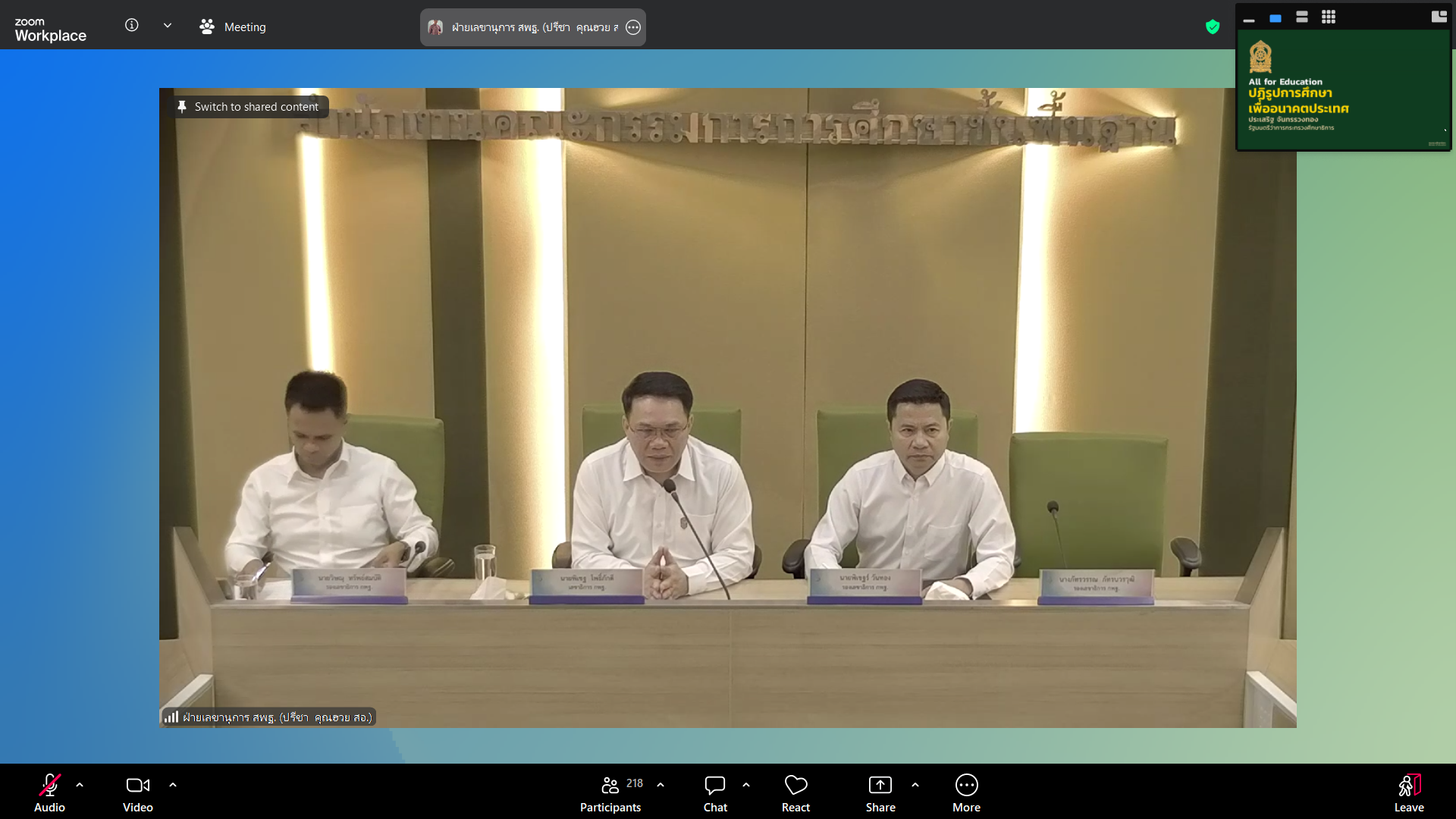Toggle the Video camera button

tap(137, 792)
